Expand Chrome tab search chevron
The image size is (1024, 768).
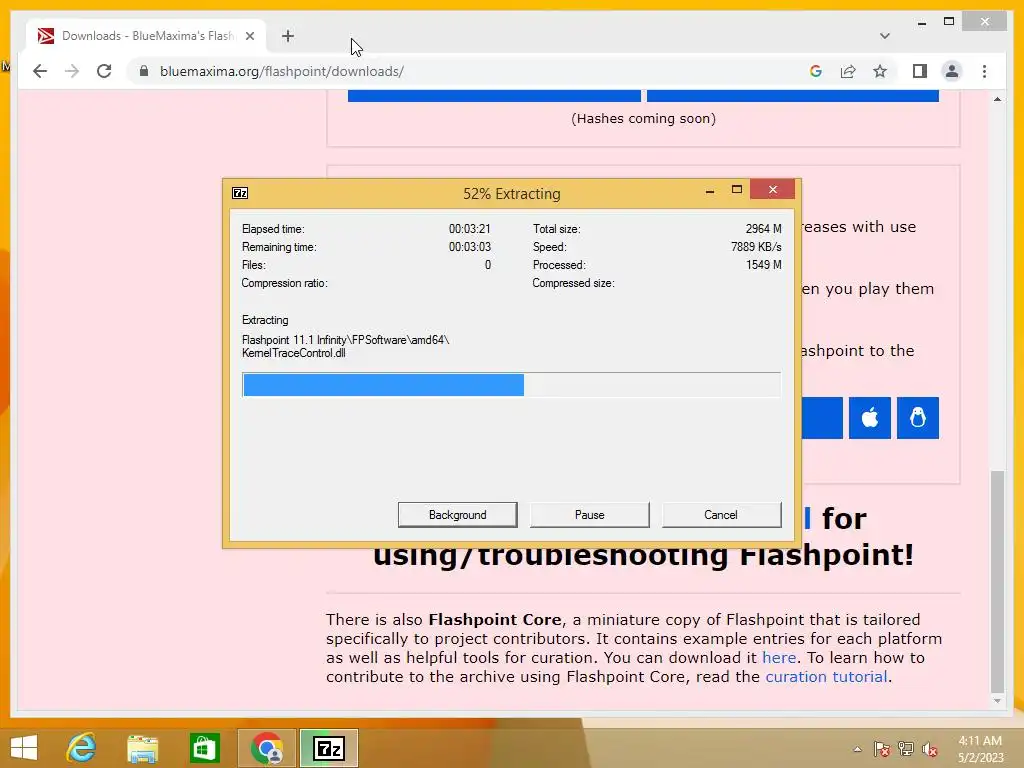click(x=884, y=36)
